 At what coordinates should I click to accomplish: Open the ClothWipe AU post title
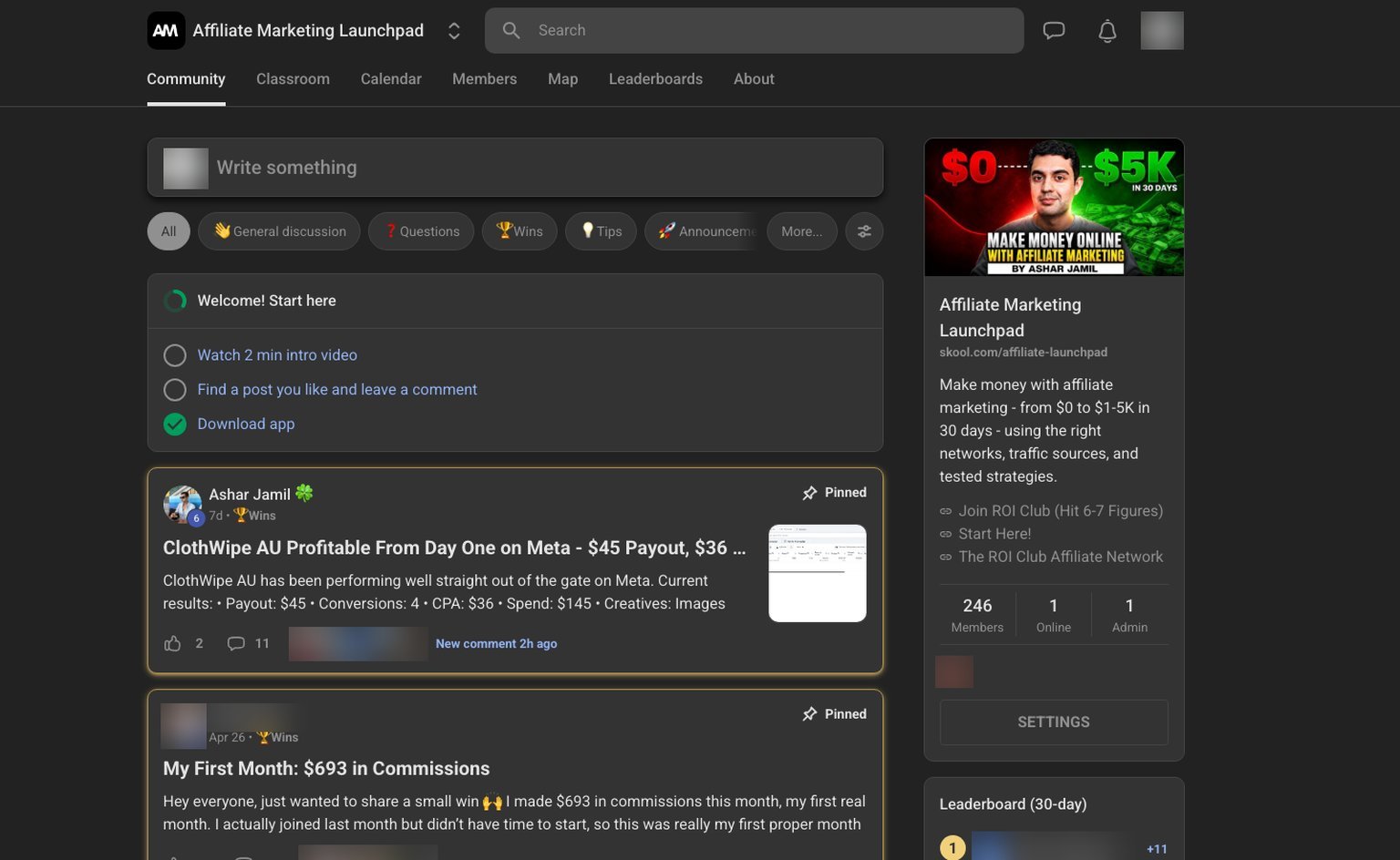click(454, 548)
